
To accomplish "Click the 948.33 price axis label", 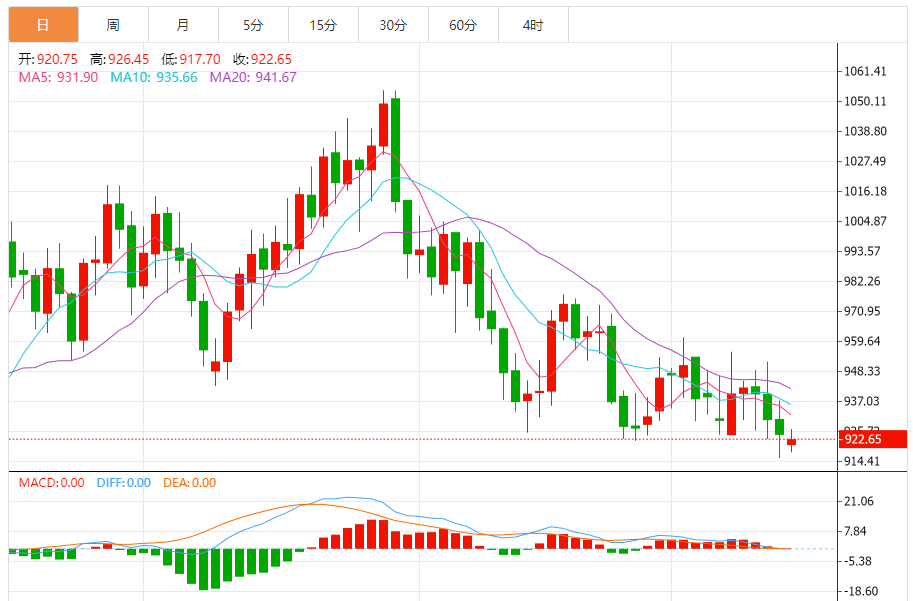I will tap(862, 372).
